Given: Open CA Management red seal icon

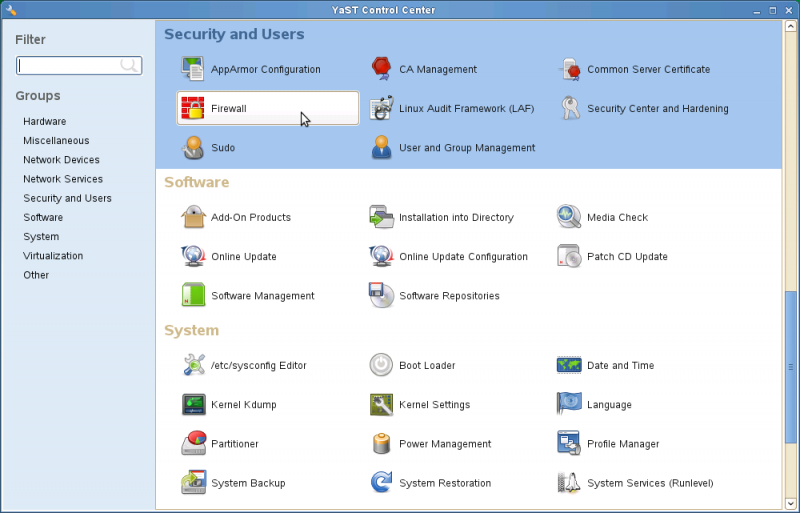Looking at the screenshot, I should 381,69.
